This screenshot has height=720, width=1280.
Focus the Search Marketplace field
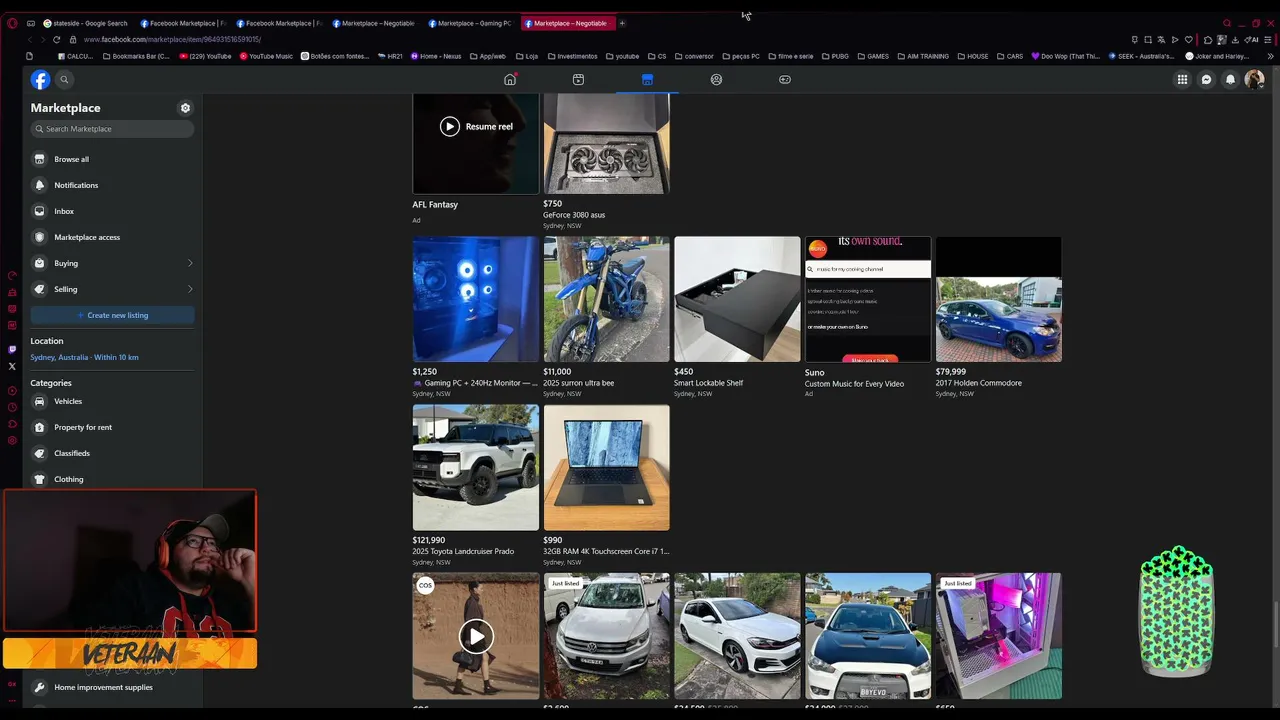[112, 129]
